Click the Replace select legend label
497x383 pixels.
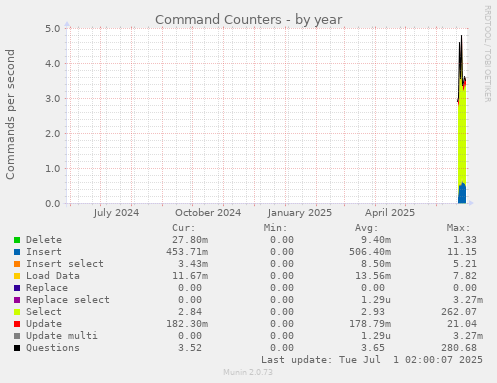68,300
